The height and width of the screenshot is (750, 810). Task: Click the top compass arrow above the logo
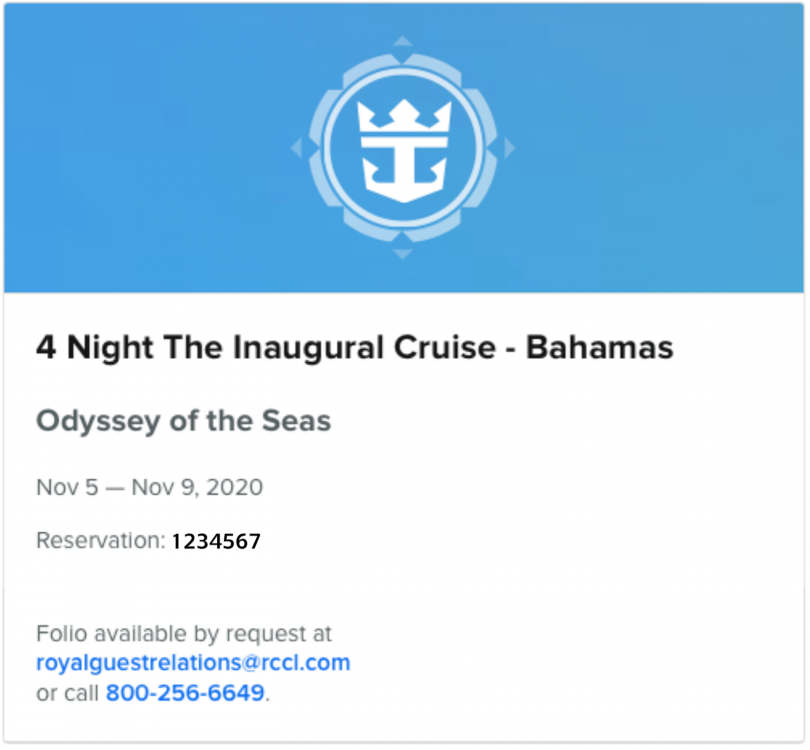pos(402,41)
